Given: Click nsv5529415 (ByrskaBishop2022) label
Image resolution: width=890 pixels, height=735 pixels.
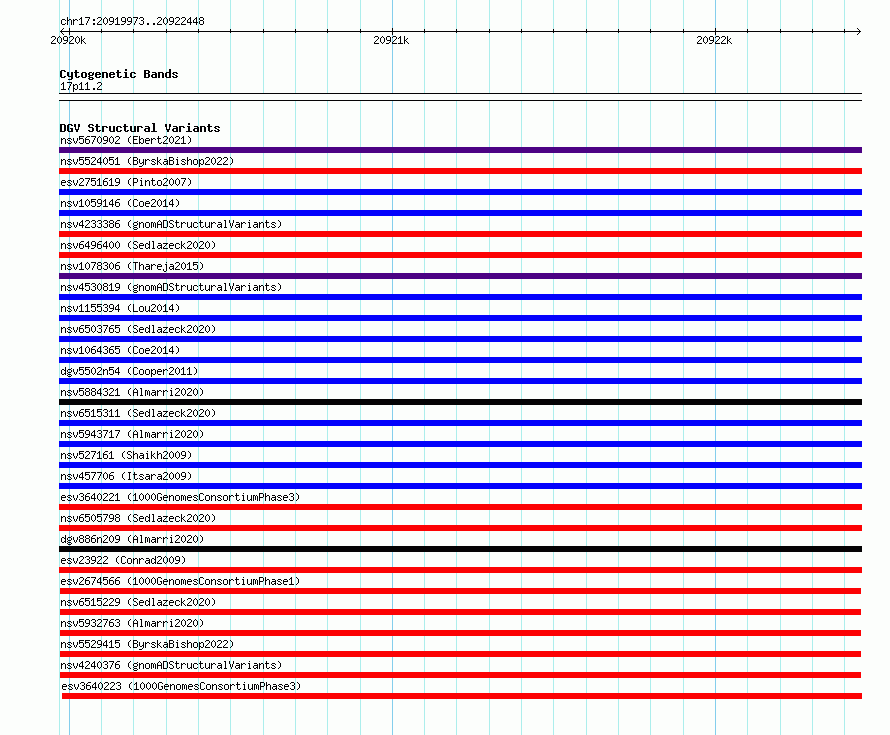Looking at the screenshot, I should point(147,644).
